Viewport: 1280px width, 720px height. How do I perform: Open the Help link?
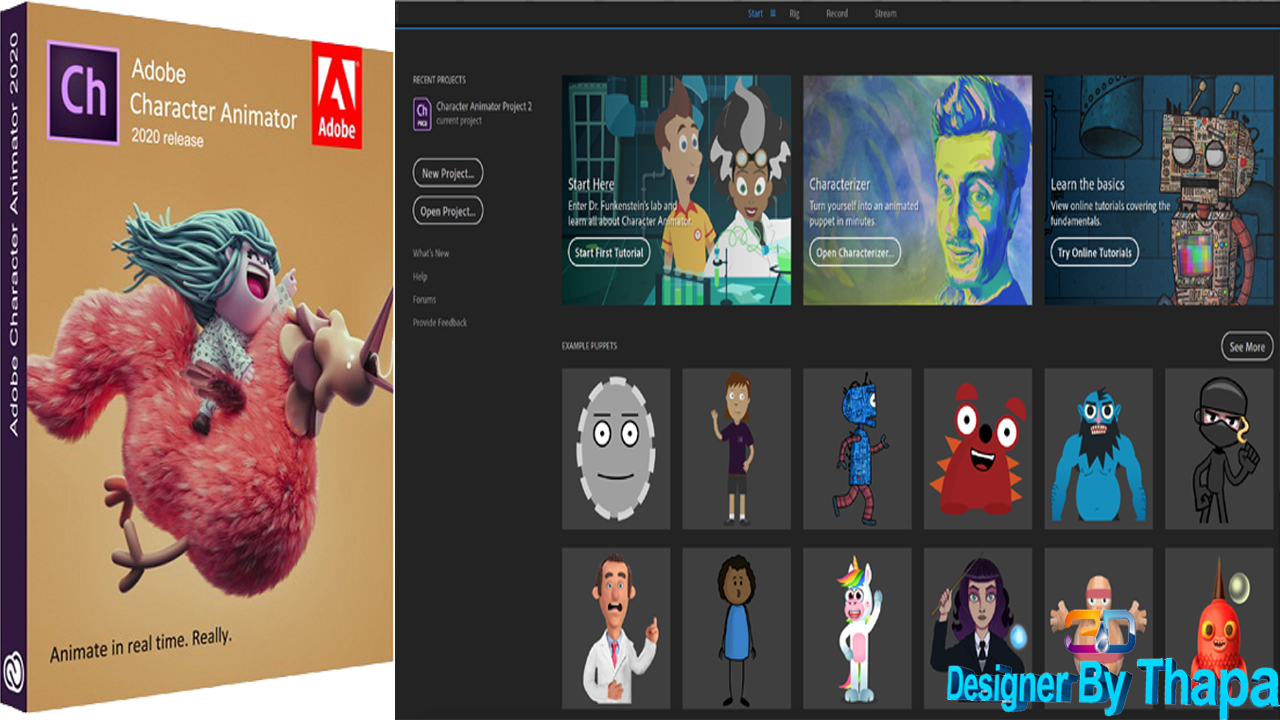point(420,276)
